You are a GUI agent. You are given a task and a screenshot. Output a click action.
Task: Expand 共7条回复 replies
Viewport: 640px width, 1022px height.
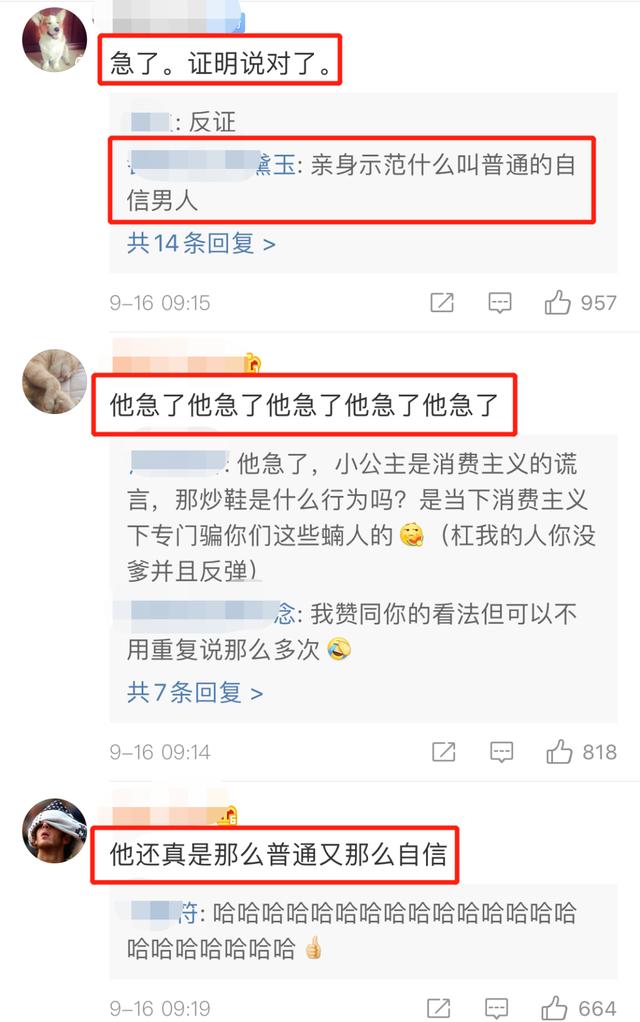pyautogui.click(x=195, y=692)
